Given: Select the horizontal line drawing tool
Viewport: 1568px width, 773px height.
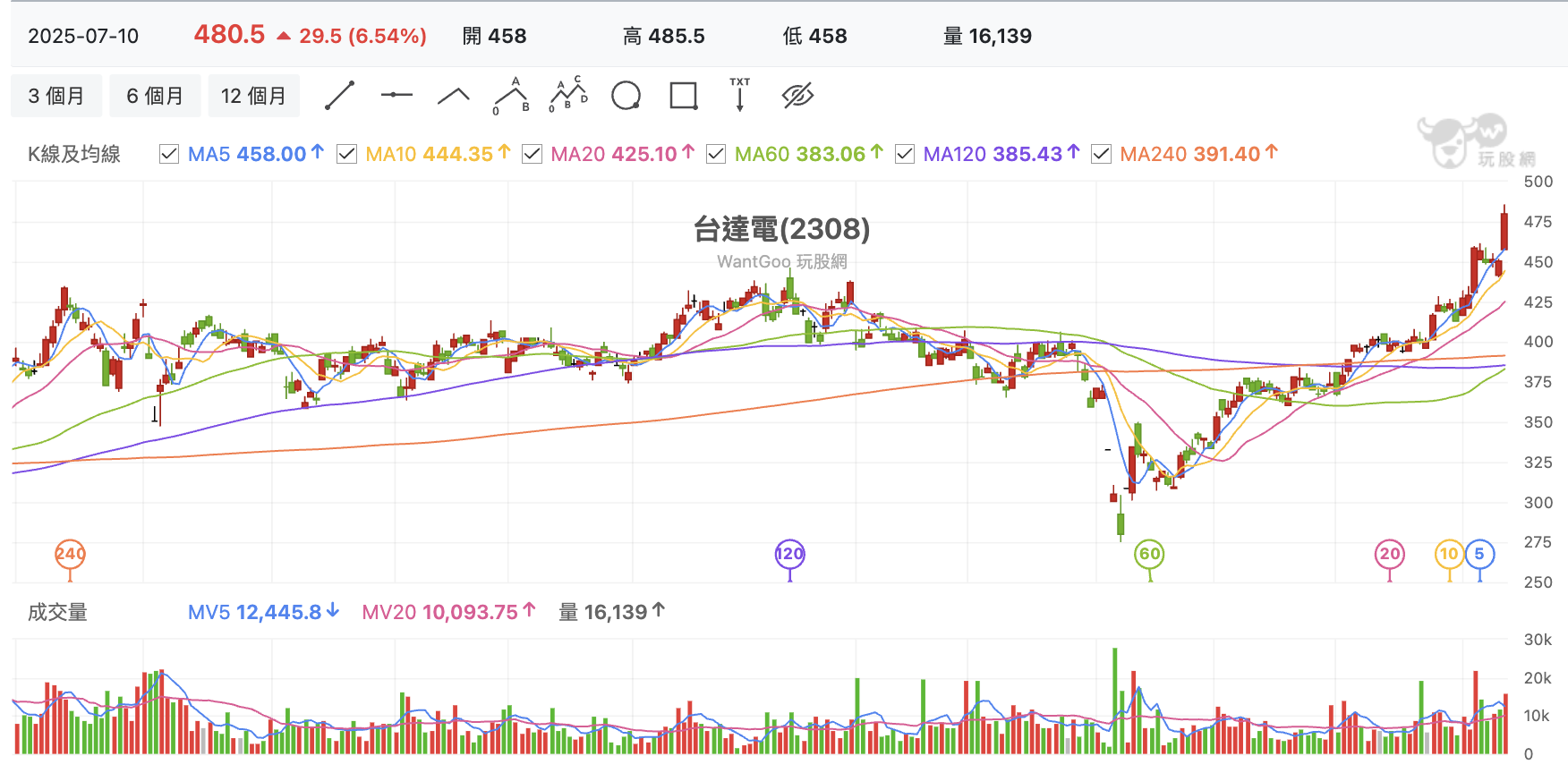Looking at the screenshot, I should pyautogui.click(x=396, y=95).
